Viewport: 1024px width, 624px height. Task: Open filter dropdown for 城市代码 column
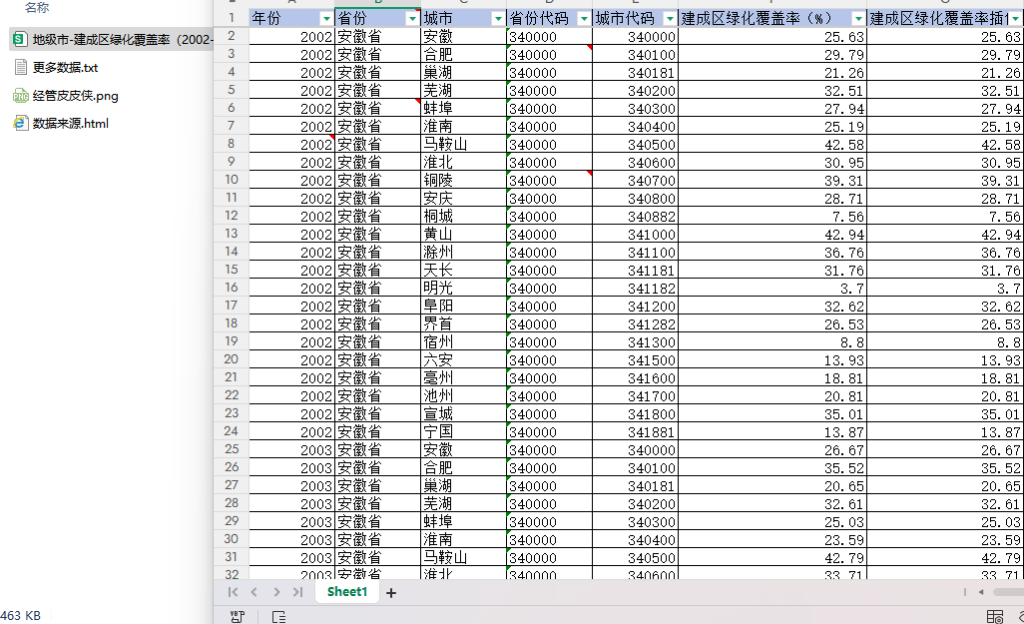[670, 19]
